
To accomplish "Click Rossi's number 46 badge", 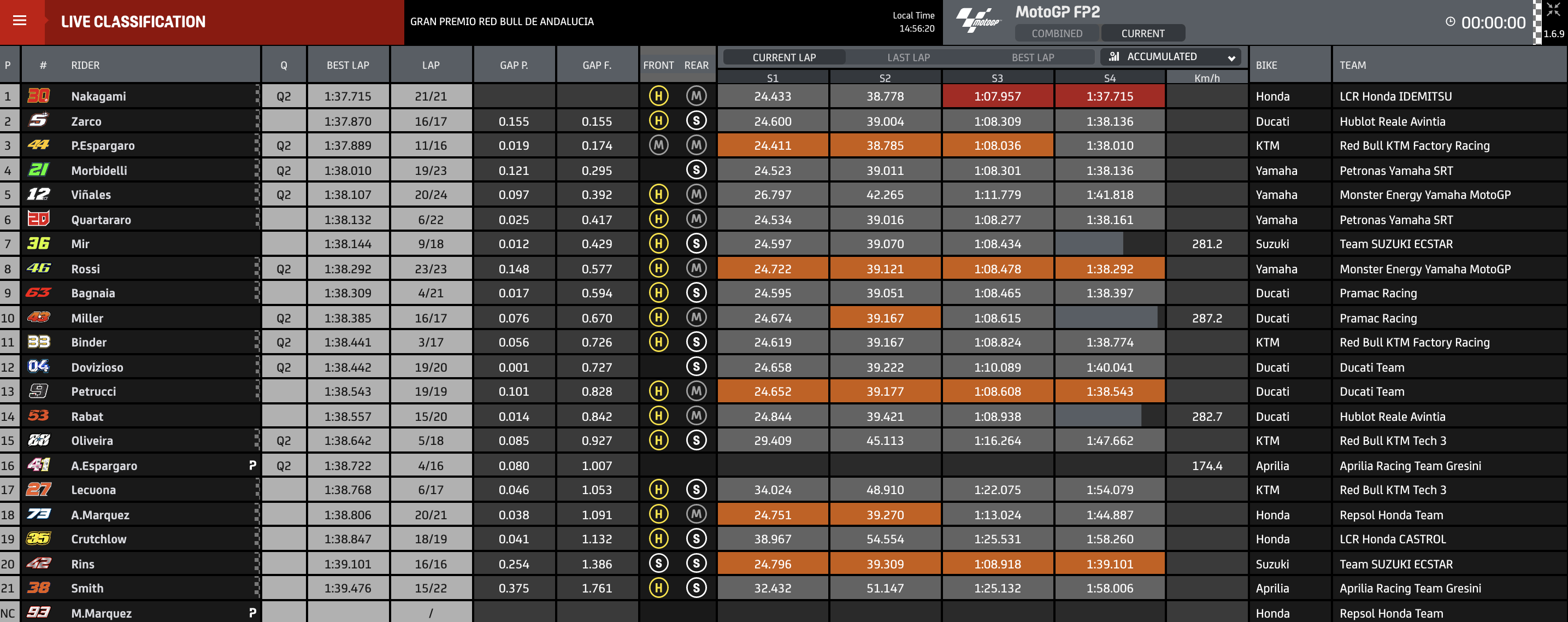I will point(38,268).
